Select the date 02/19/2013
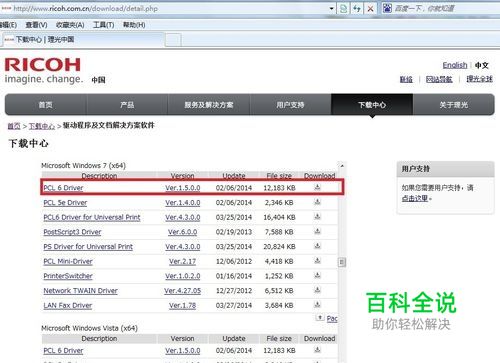The height and width of the screenshot is (363, 500). click(x=234, y=232)
